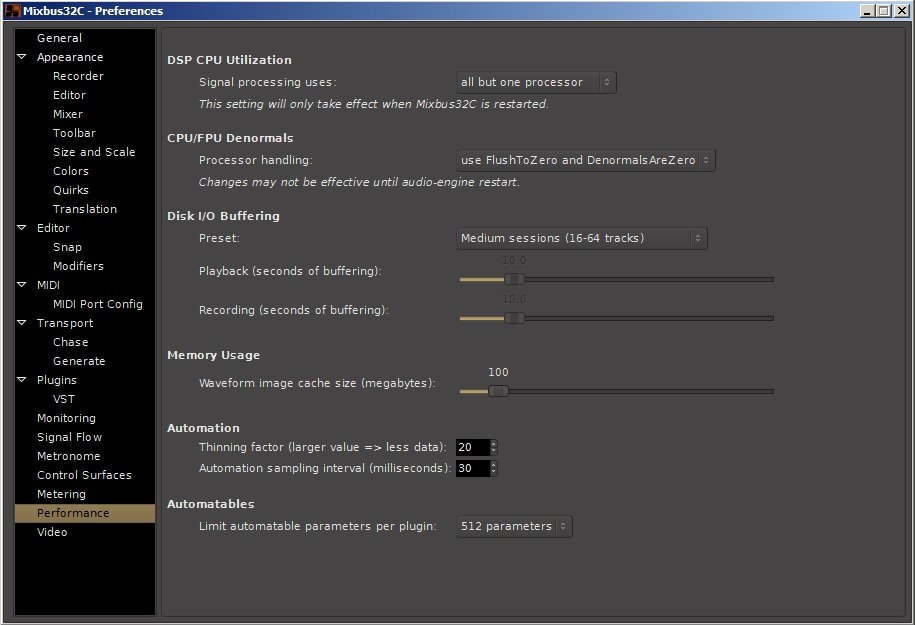This screenshot has width=915, height=625.
Task: Open the Size and Scale page
Action: pos(94,152)
